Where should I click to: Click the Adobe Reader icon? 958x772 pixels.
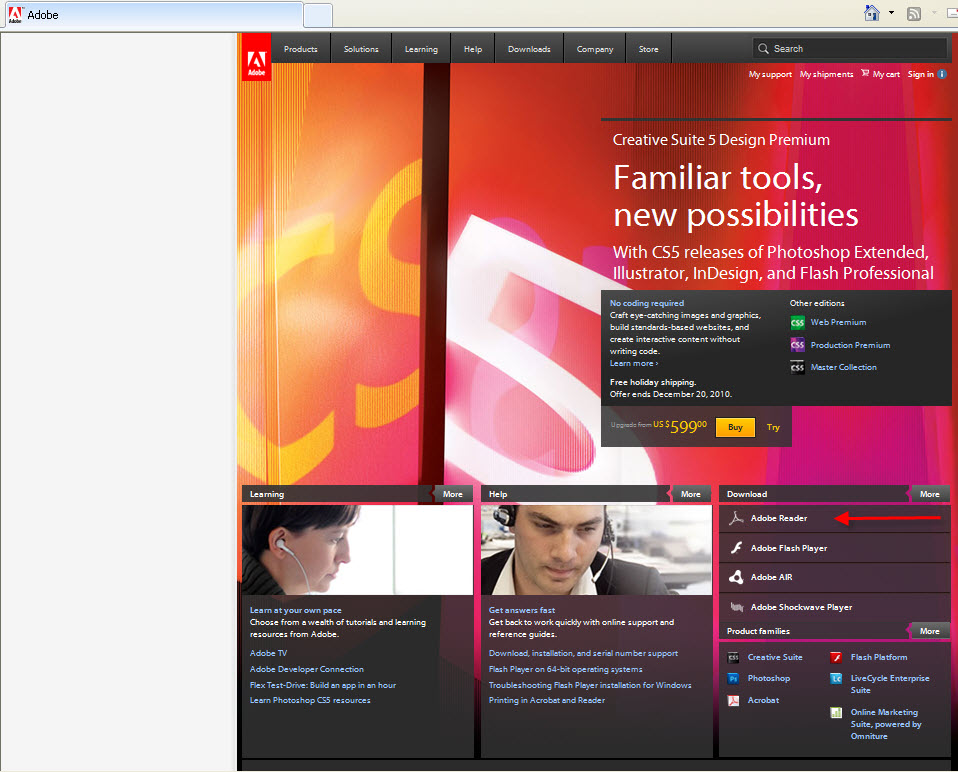click(x=736, y=518)
